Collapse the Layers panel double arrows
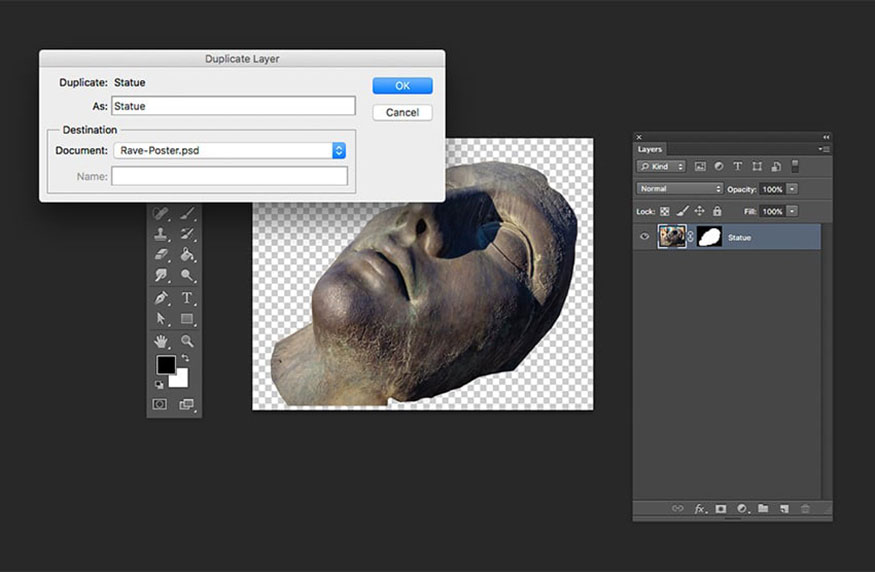The image size is (875, 572). (x=826, y=137)
